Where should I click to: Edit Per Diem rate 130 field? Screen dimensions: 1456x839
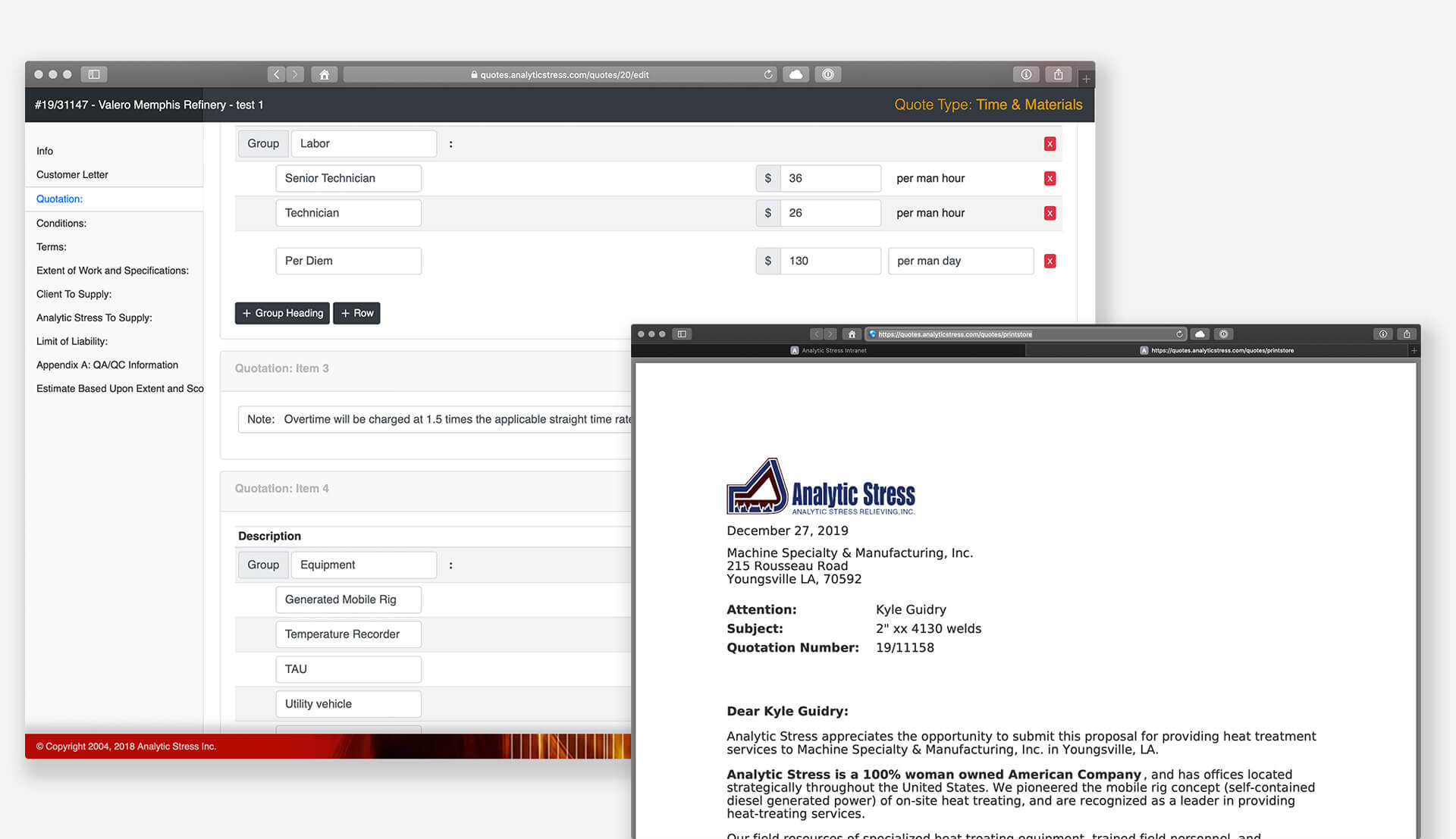click(830, 261)
